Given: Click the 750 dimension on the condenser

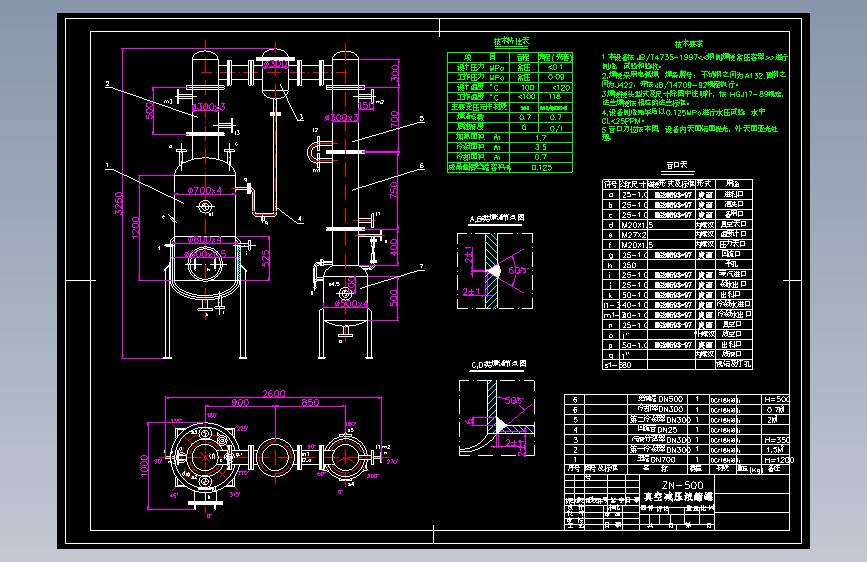Looking at the screenshot, I should (394, 190).
